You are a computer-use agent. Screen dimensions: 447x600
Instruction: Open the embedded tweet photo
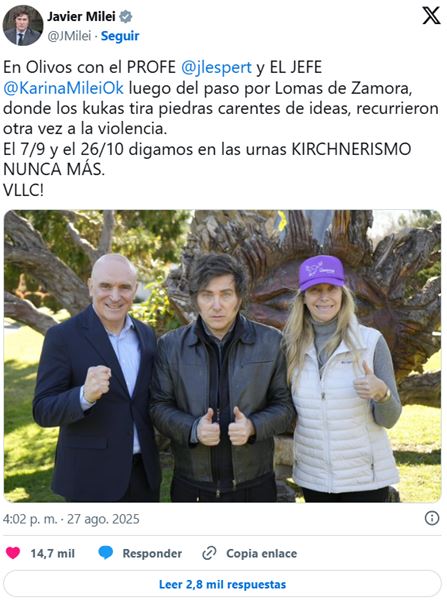[222, 356]
